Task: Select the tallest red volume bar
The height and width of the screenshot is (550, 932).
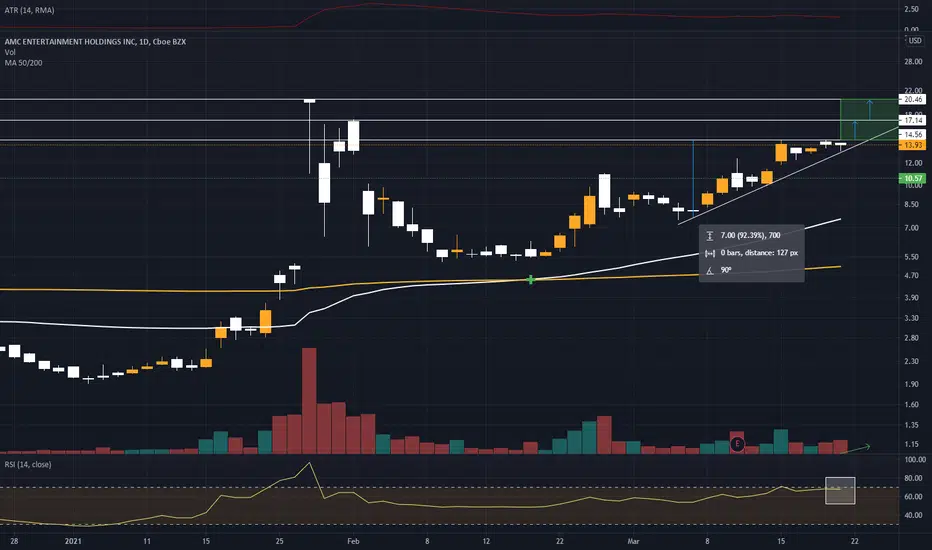Action: 309,401
